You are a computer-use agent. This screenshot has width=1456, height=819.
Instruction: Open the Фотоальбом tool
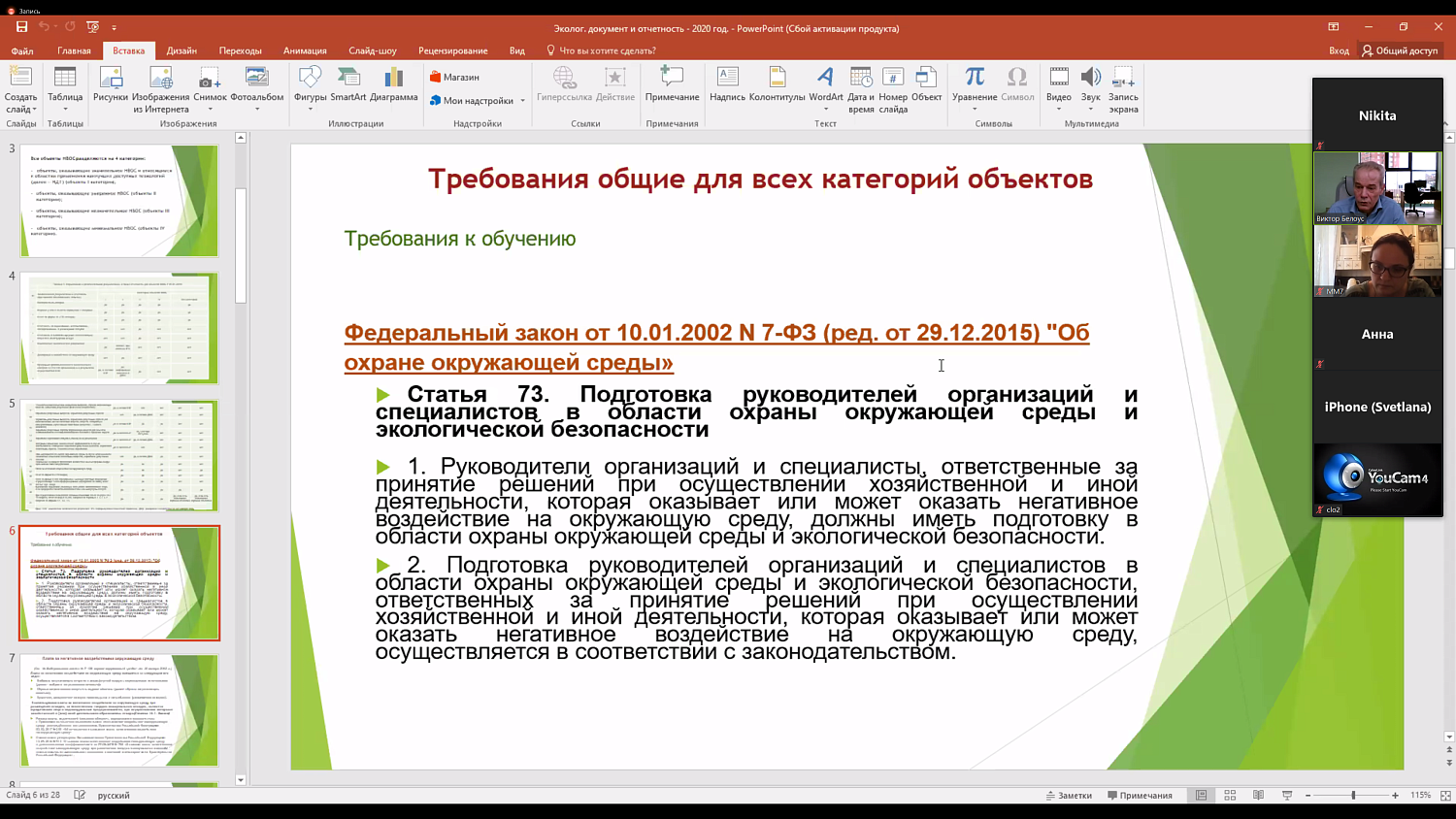point(257,85)
